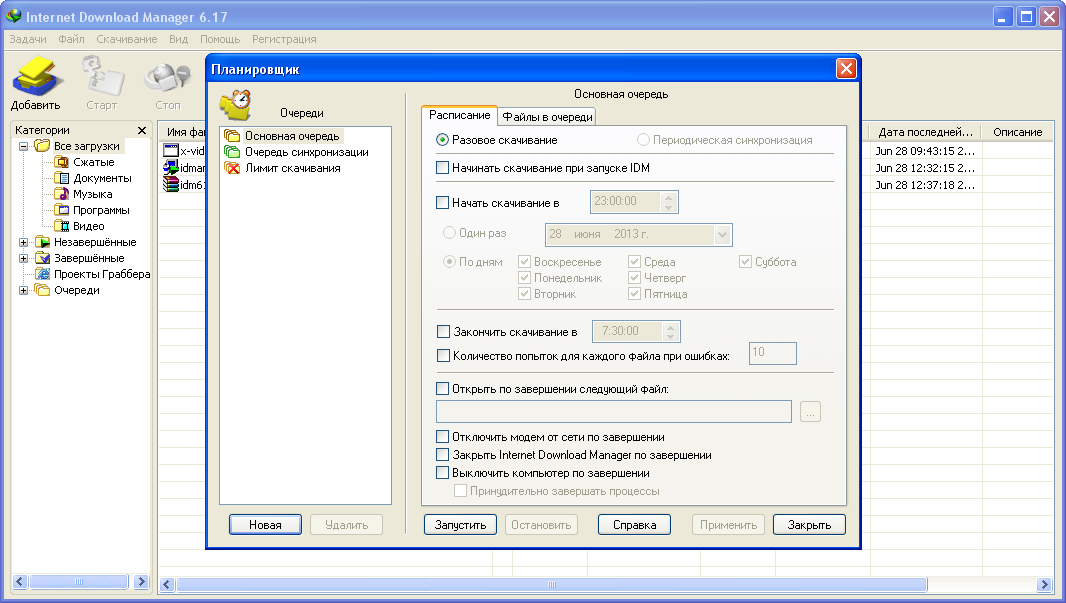
Task: Expand the Незавершённые tree node
Action: click(x=24, y=242)
